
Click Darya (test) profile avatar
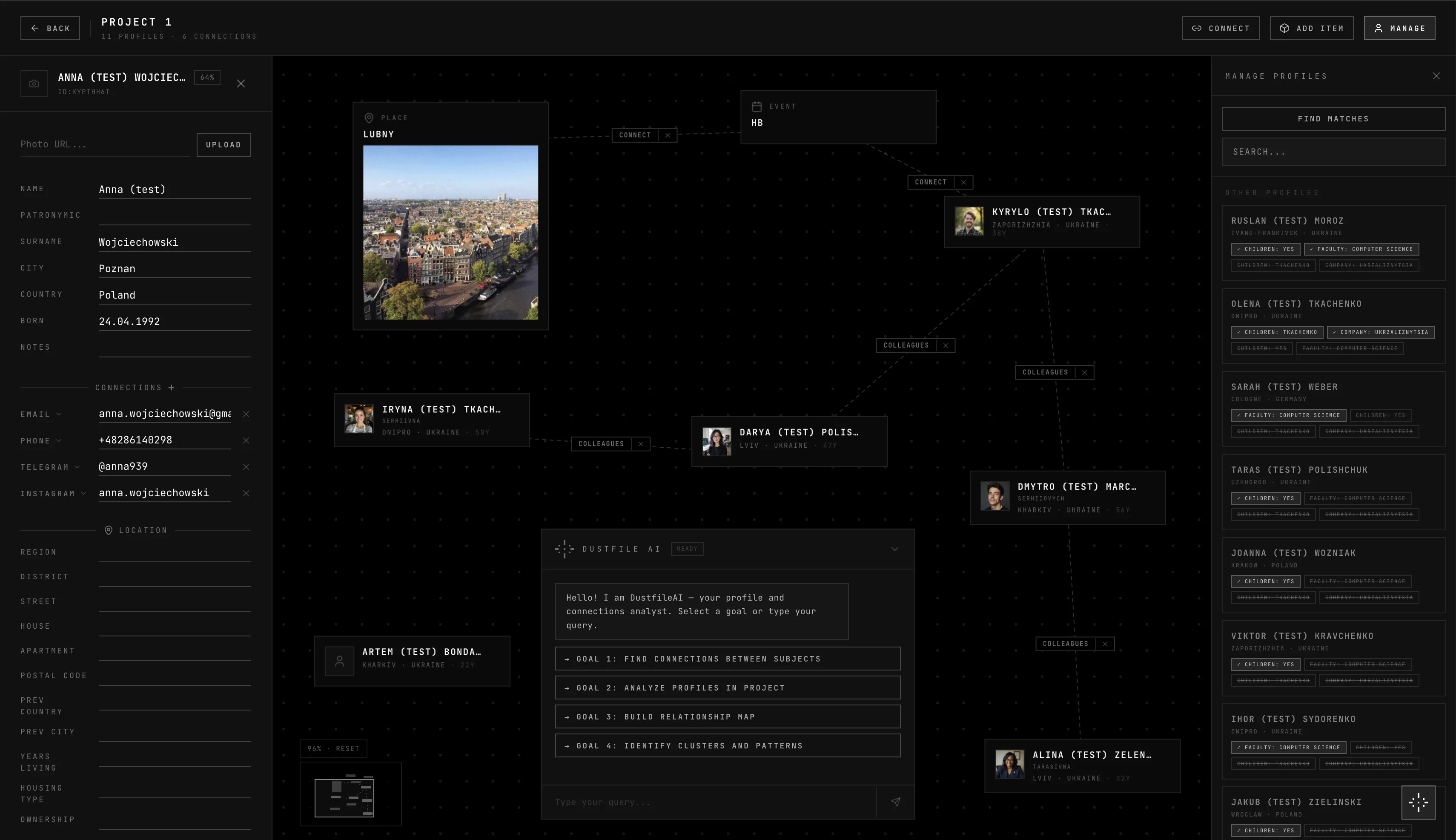pyautogui.click(x=717, y=441)
